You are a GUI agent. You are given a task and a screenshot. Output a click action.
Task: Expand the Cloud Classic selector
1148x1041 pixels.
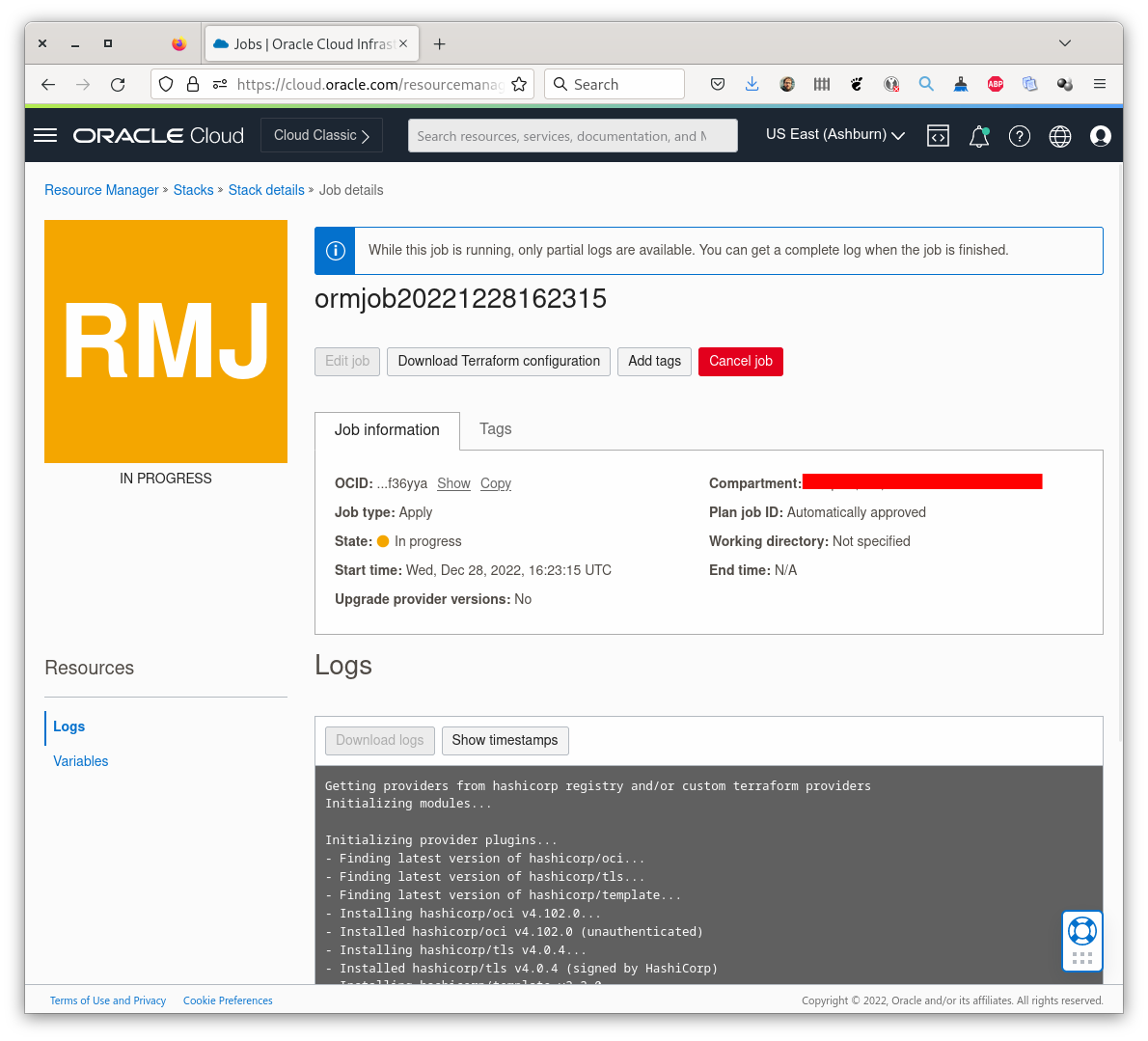(321, 135)
